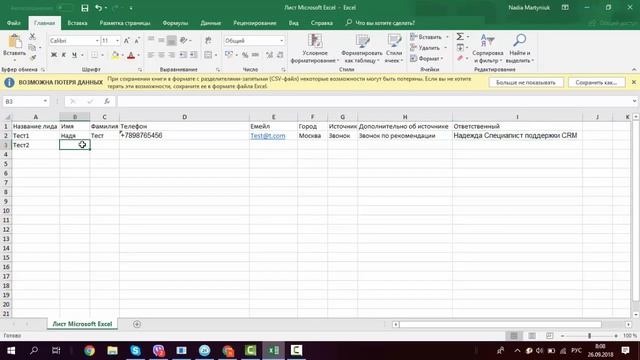Add a new sheet with plus icon

[137, 324]
